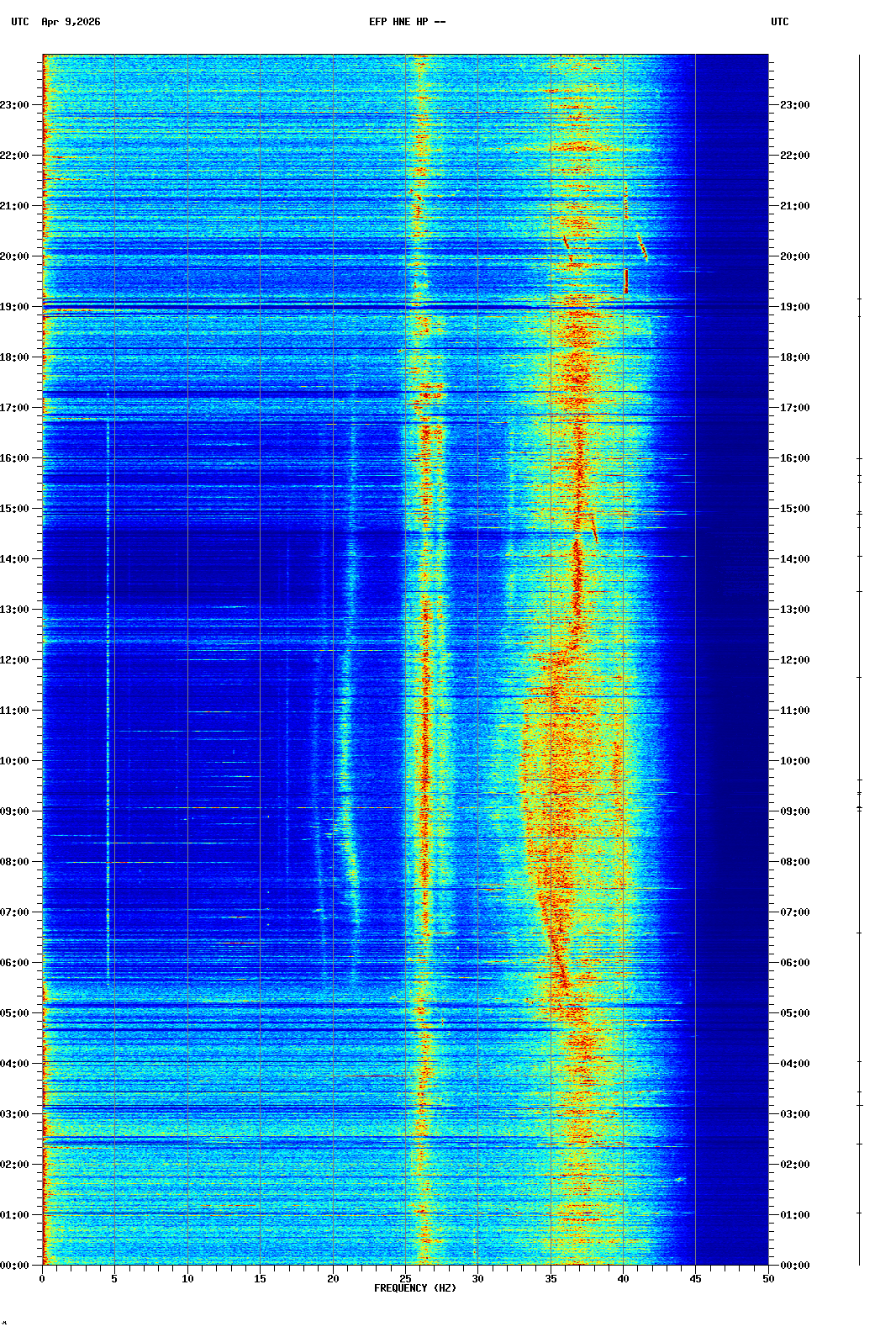Click the station title 'EFP HNE HP --'
The height and width of the screenshot is (1332, 896).
407,22
